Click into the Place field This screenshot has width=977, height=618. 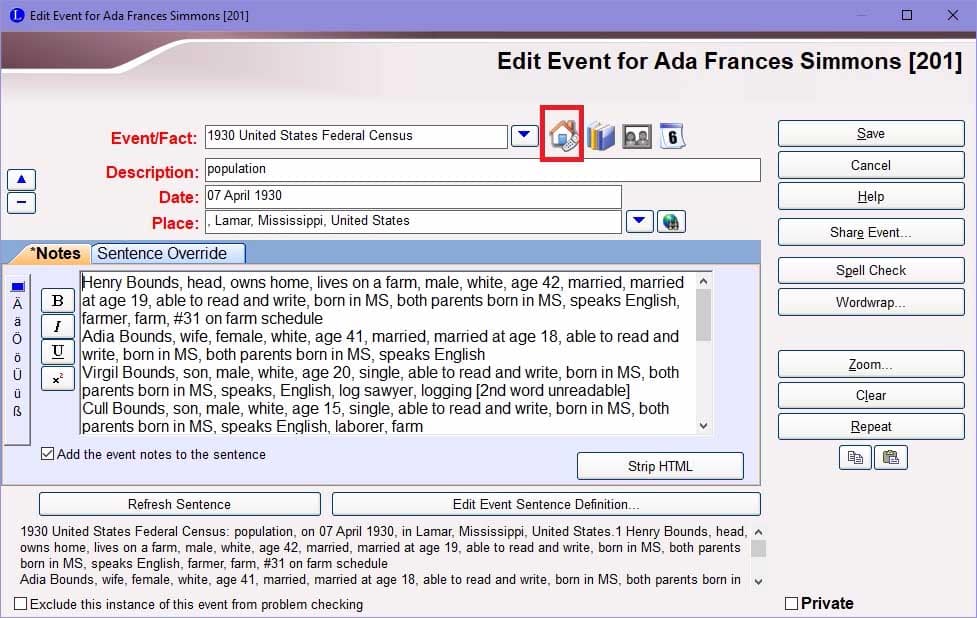(413, 221)
